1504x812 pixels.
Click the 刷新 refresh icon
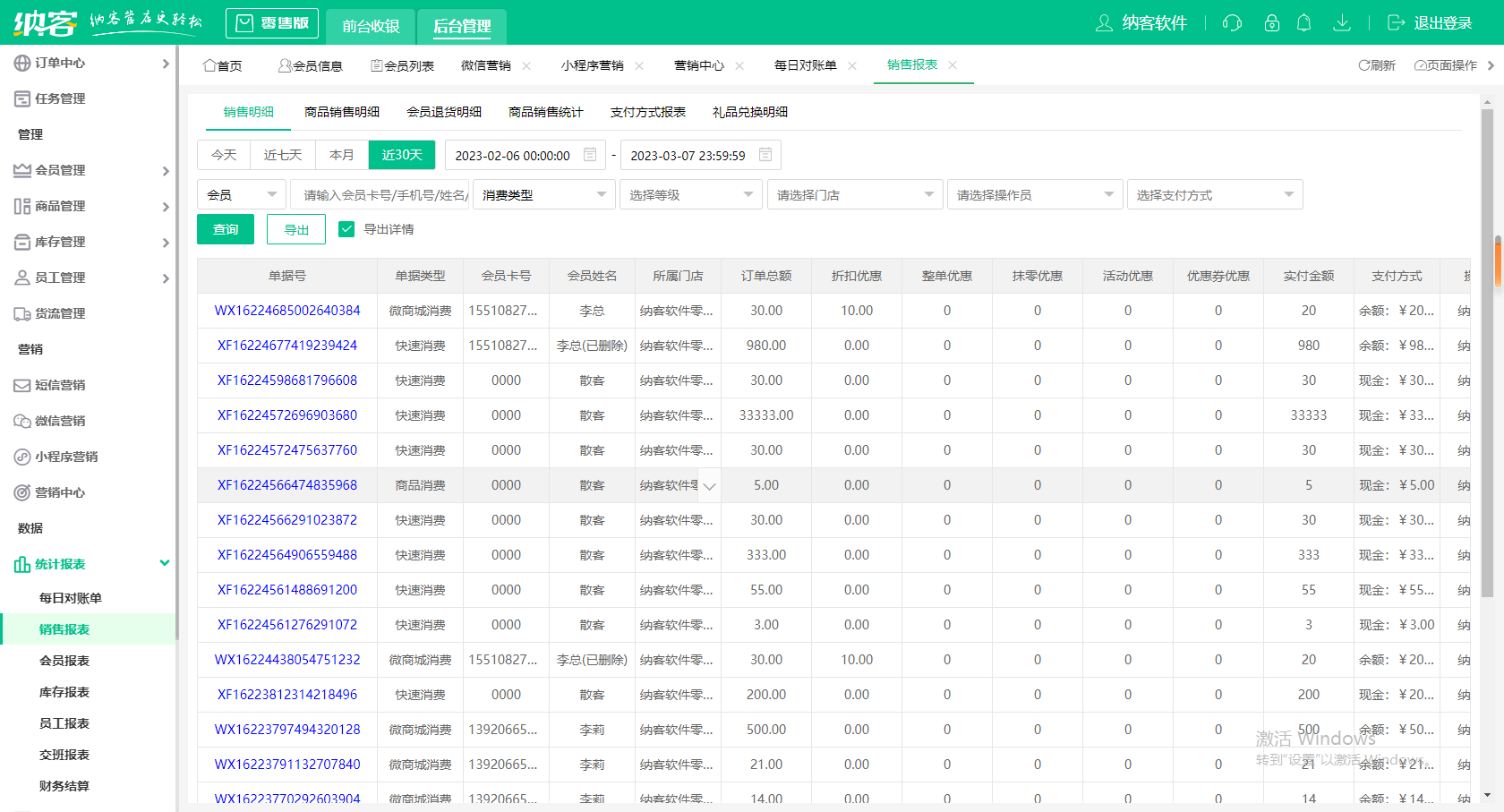(1364, 65)
